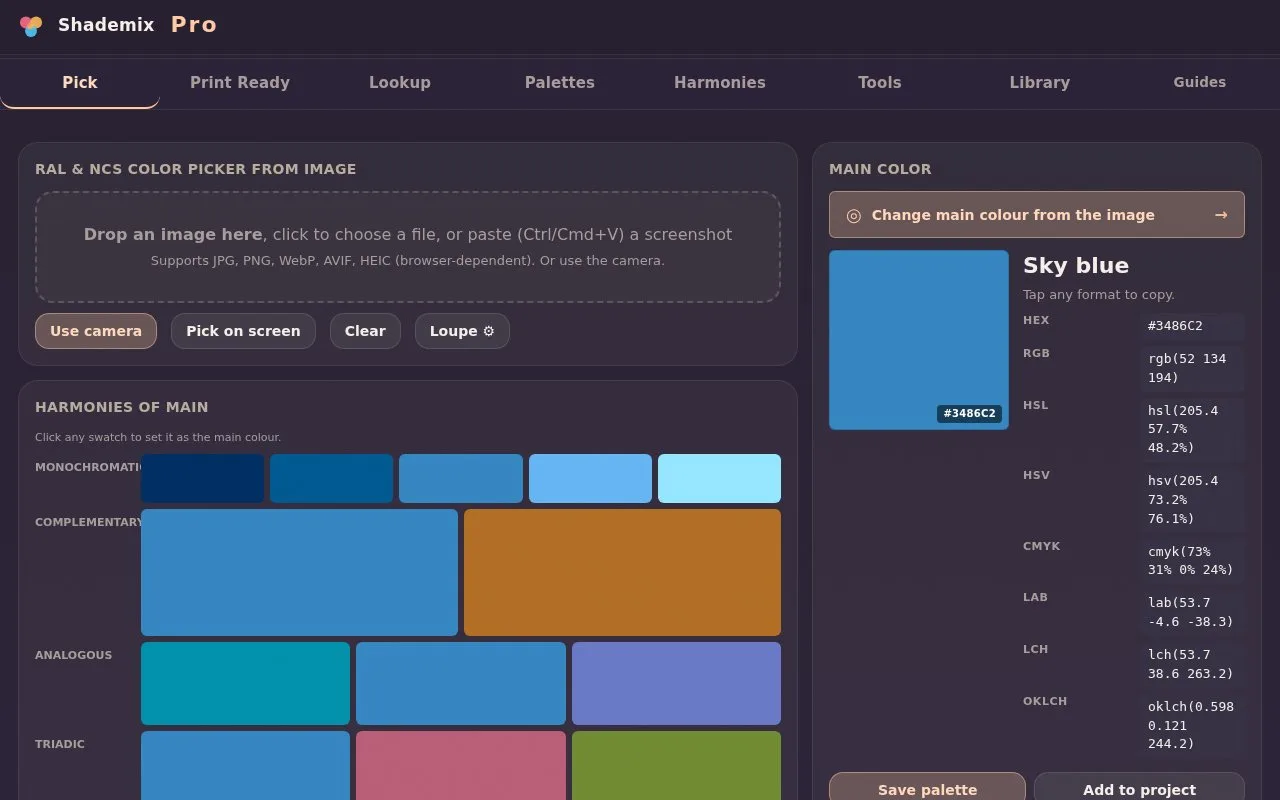Click Change main colour from the image
1280x800 pixels.
tap(1037, 215)
